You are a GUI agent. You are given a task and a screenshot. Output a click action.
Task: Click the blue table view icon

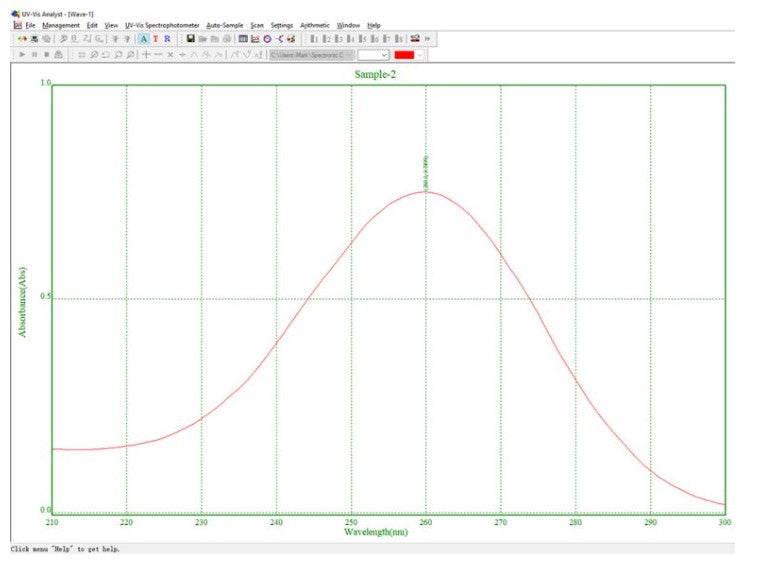click(x=243, y=39)
